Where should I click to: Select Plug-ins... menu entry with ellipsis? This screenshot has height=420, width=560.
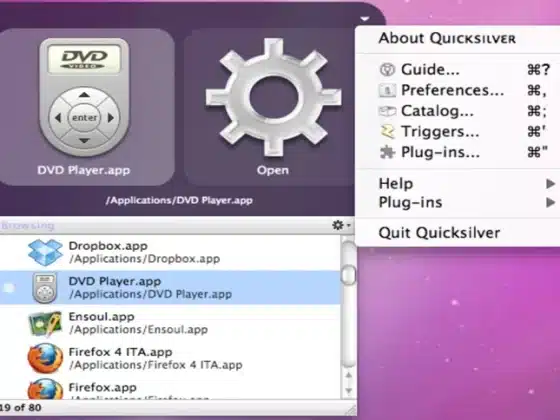[x=458, y=152]
